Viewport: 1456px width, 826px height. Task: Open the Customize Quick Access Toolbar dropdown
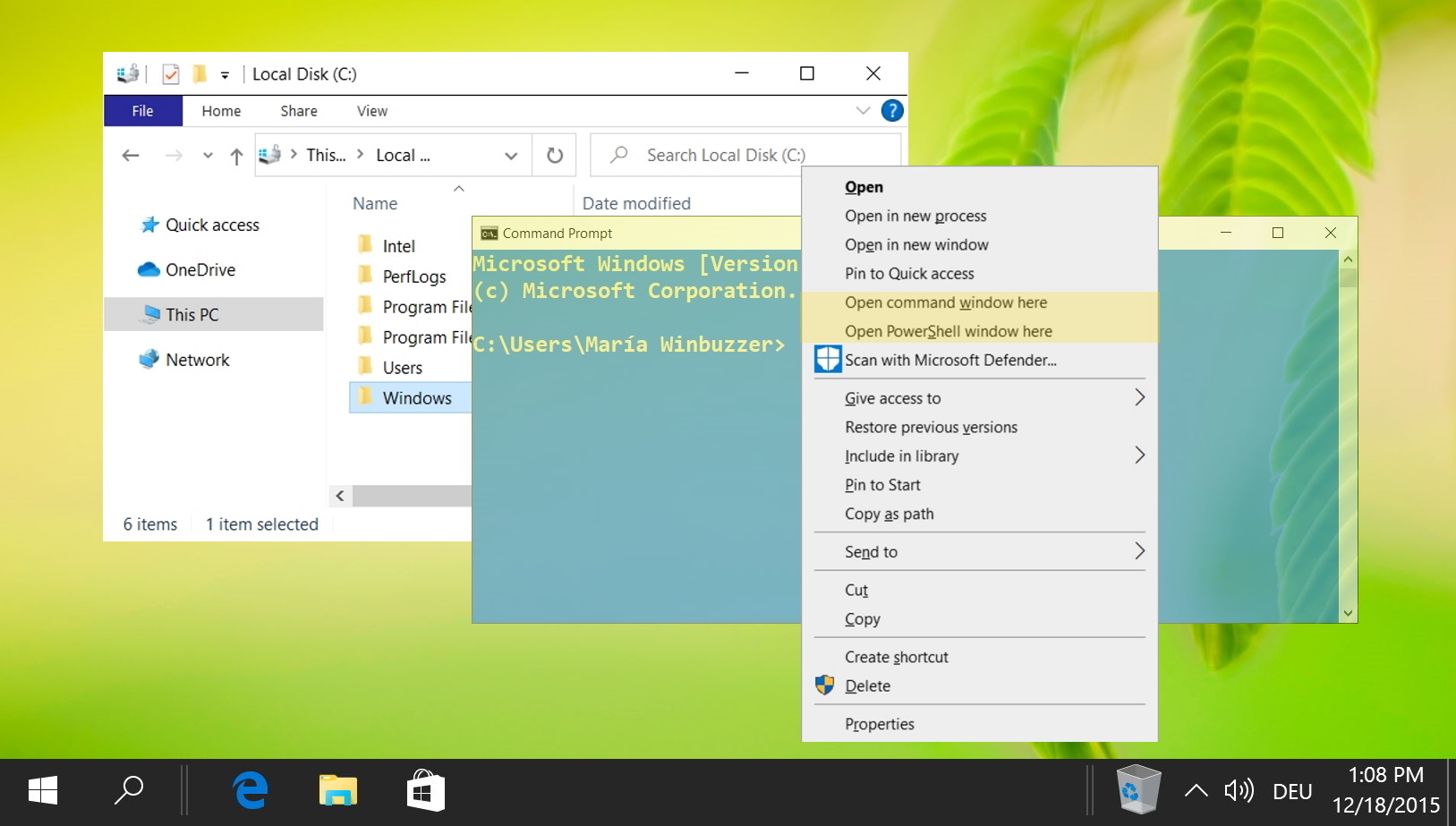pyautogui.click(x=226, y=74)
